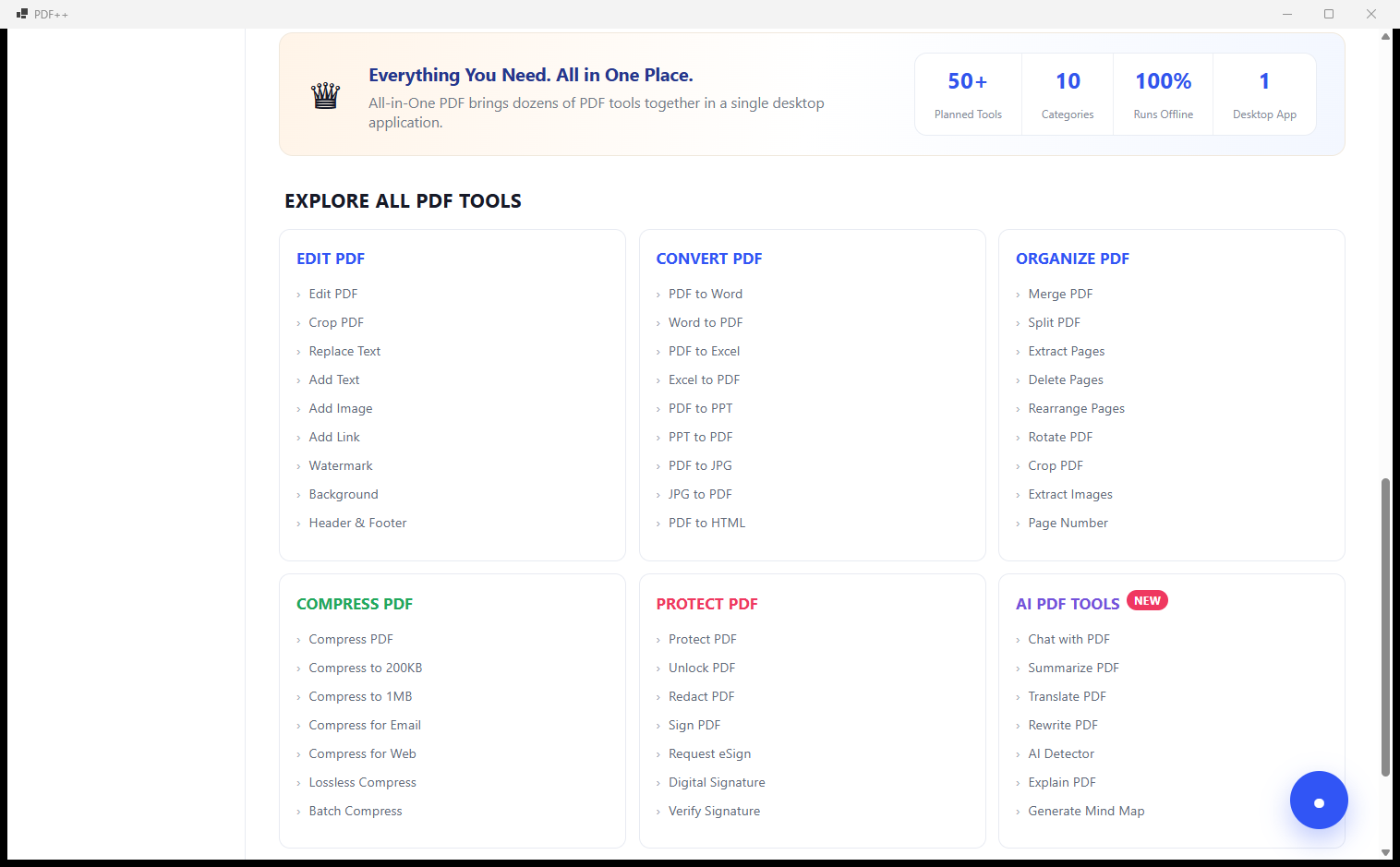
Task: Open the Translate PDF tool
Action: (x=1067, y=696)
